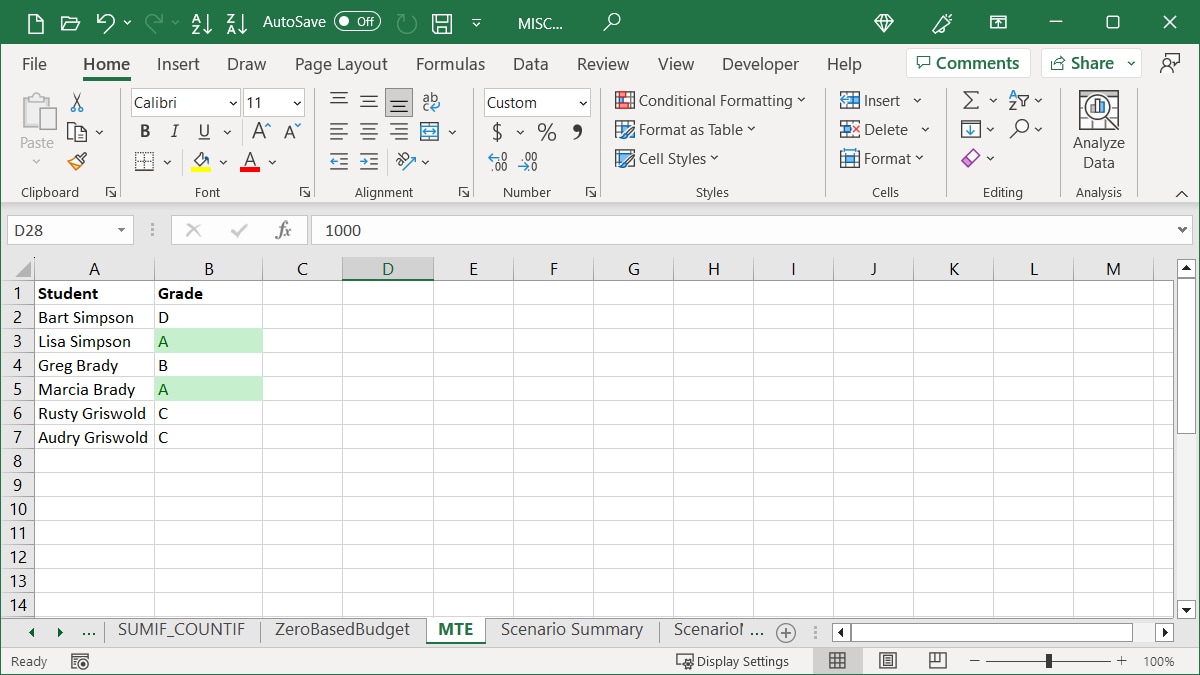1200x675 pixels.
Task: Open the Format as Table menu
Action: 686,130
